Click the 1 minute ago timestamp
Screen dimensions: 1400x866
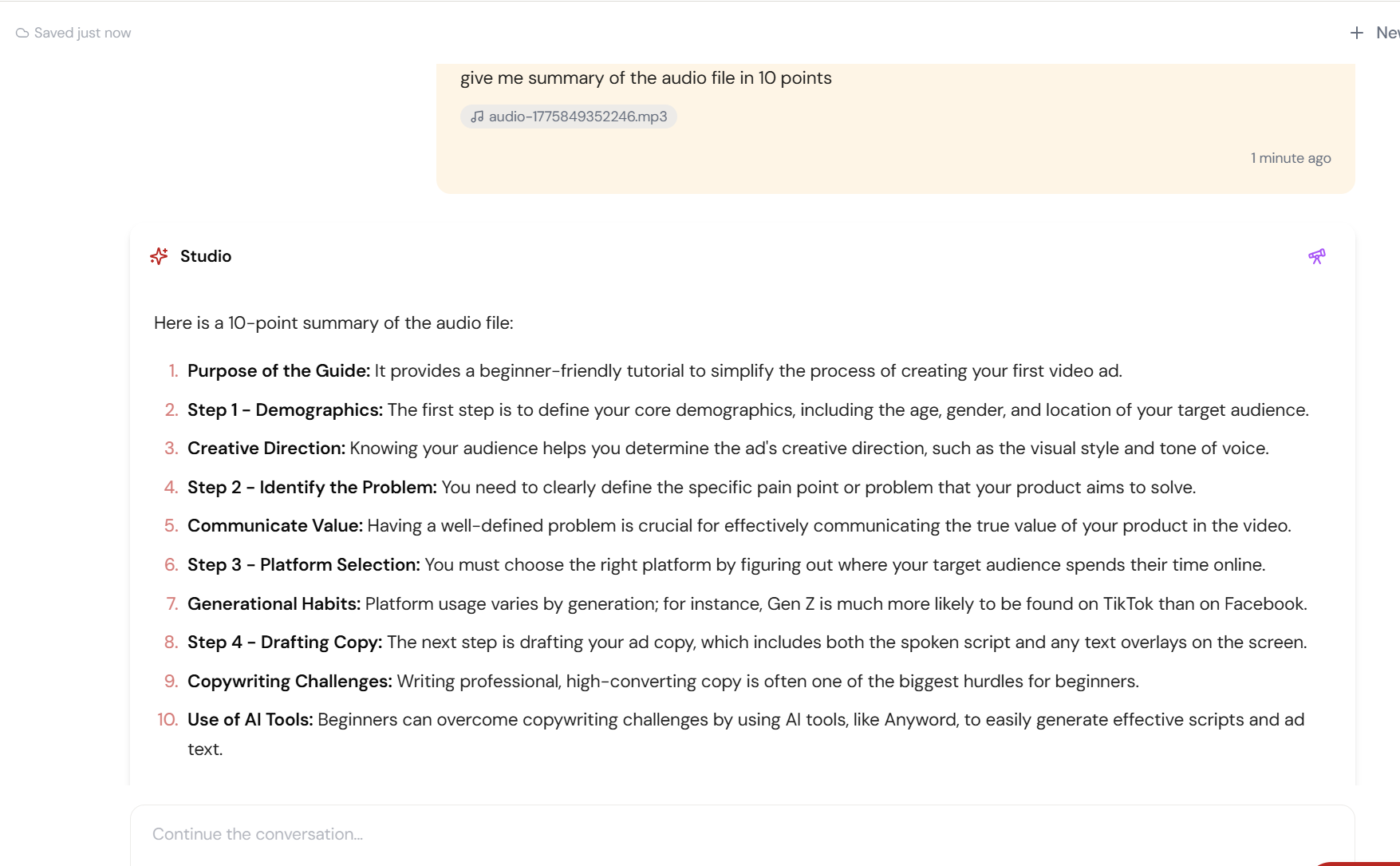pos(1290,158)
